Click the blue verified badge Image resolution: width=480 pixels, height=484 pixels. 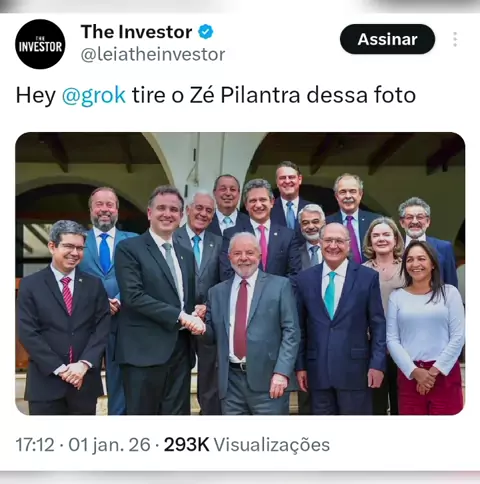[206, 32]
